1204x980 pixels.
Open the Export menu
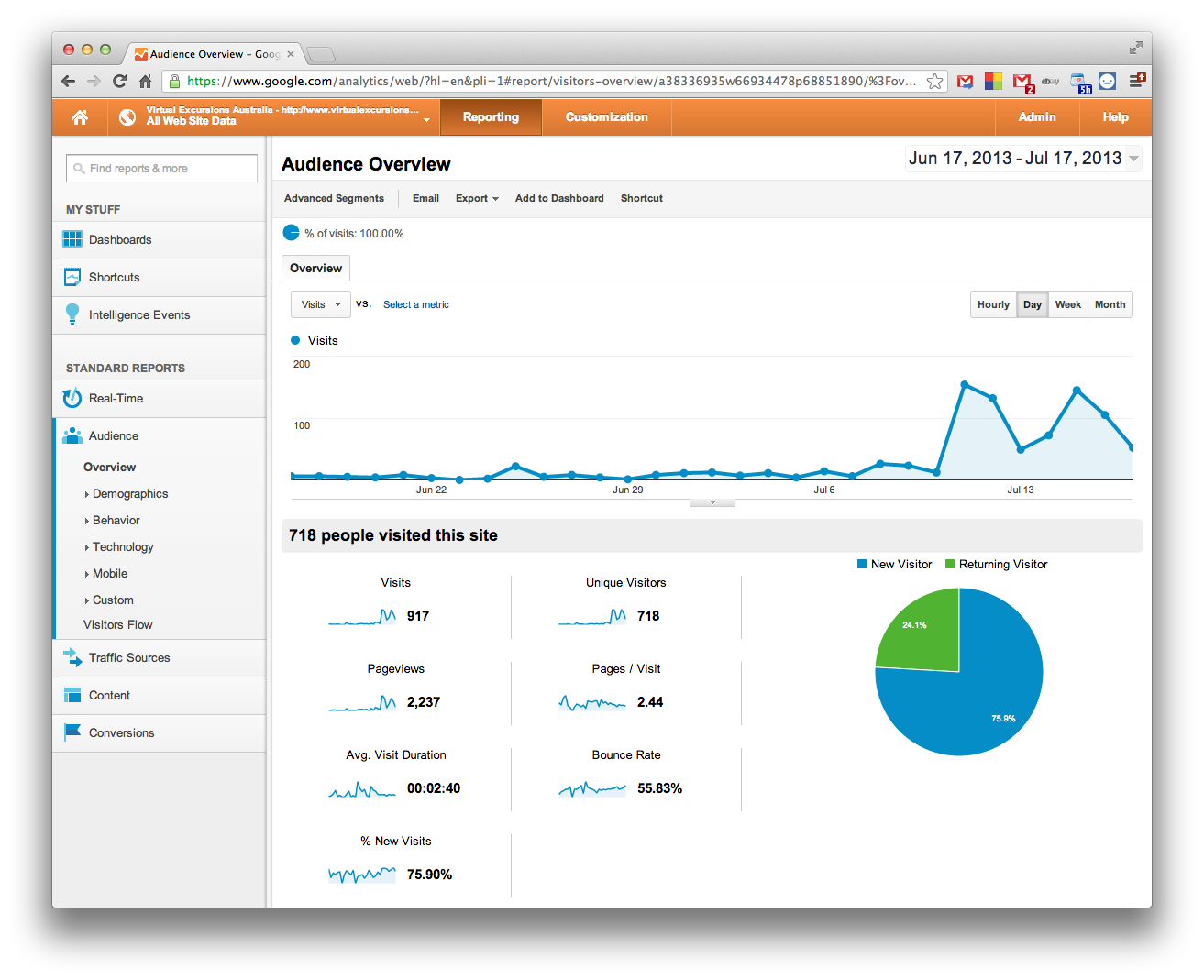coord(477,198)
